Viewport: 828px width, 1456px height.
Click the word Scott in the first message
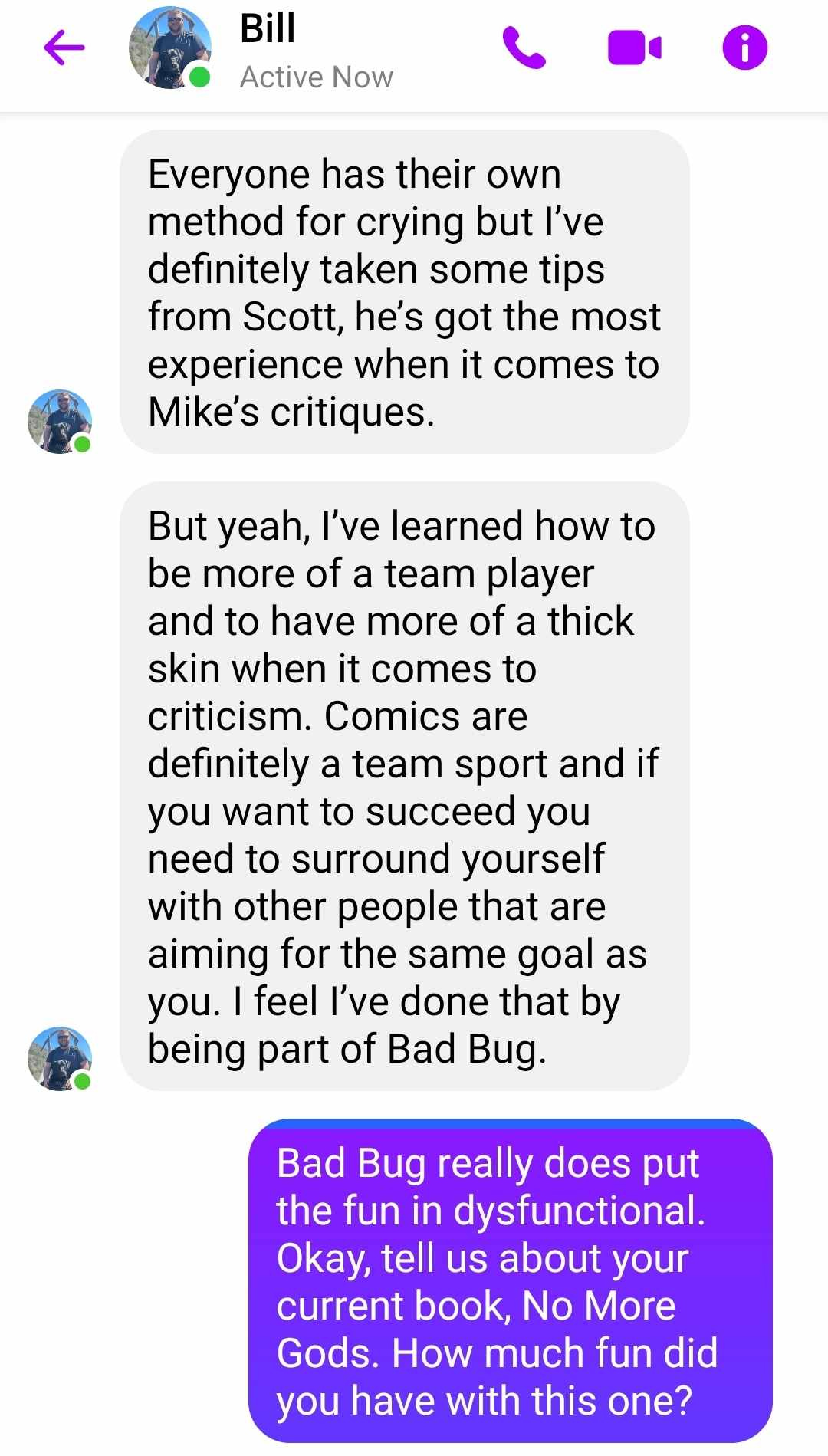coord(292,317)
